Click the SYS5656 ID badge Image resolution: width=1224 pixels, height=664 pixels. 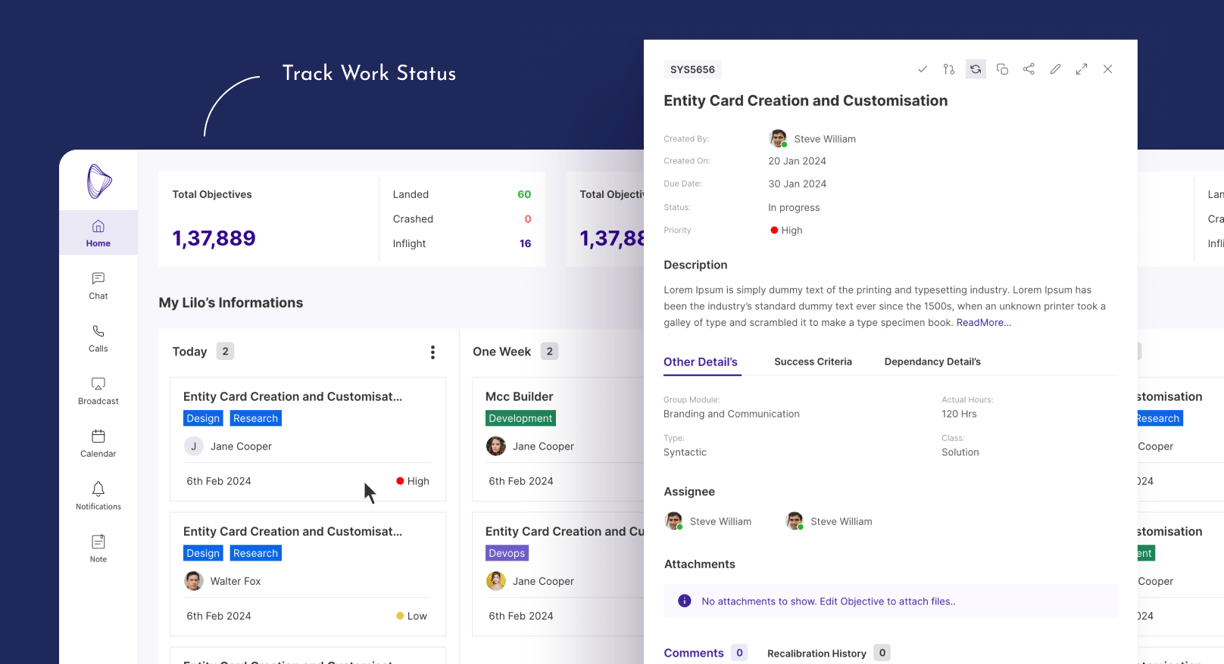pyautogui.click(x=692, y=70)
